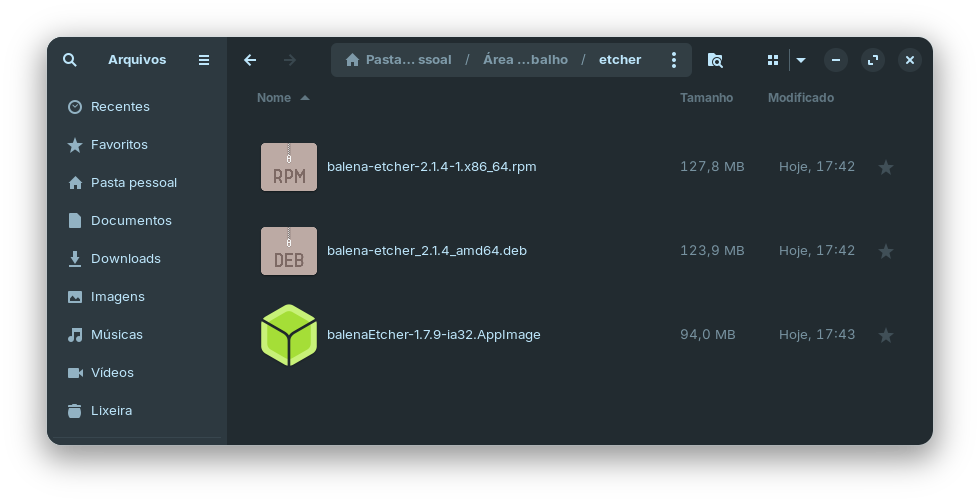Open the Arquivos hamburger menu

[204, 60]
